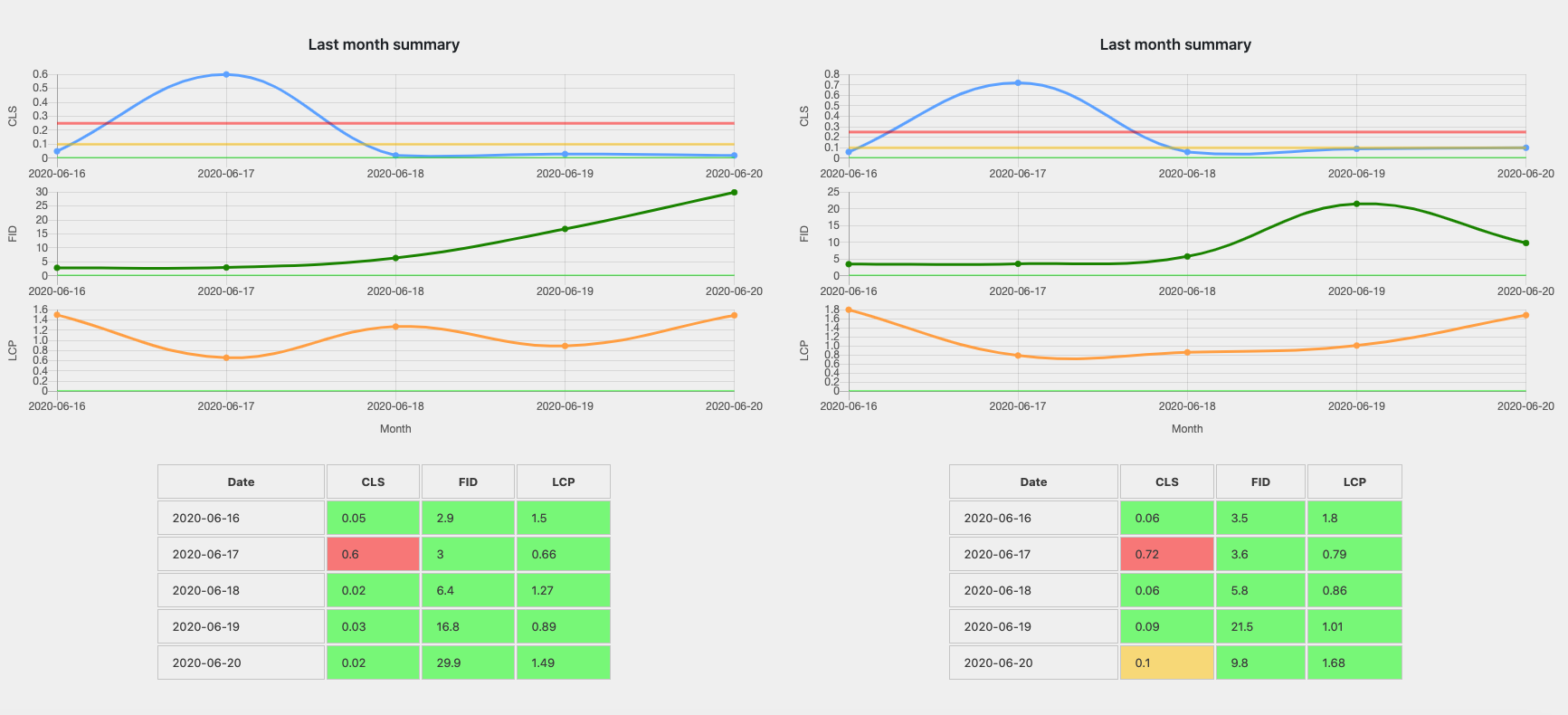Screen dimensions: 1568x715
Task: Select the Date column header in left table
Action: coord(241,481)
